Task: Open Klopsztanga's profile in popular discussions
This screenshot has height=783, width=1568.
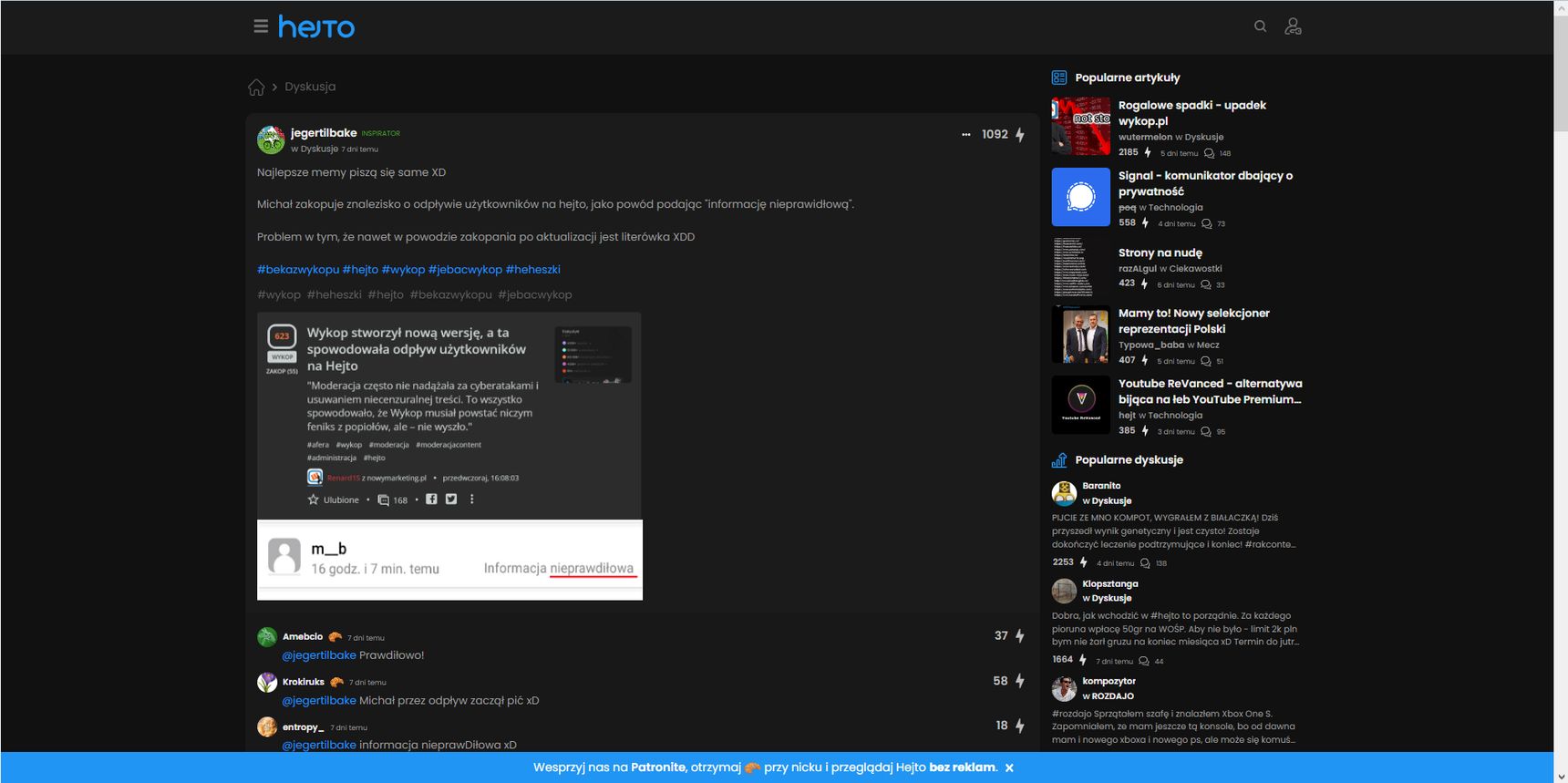Action: 1110,584
